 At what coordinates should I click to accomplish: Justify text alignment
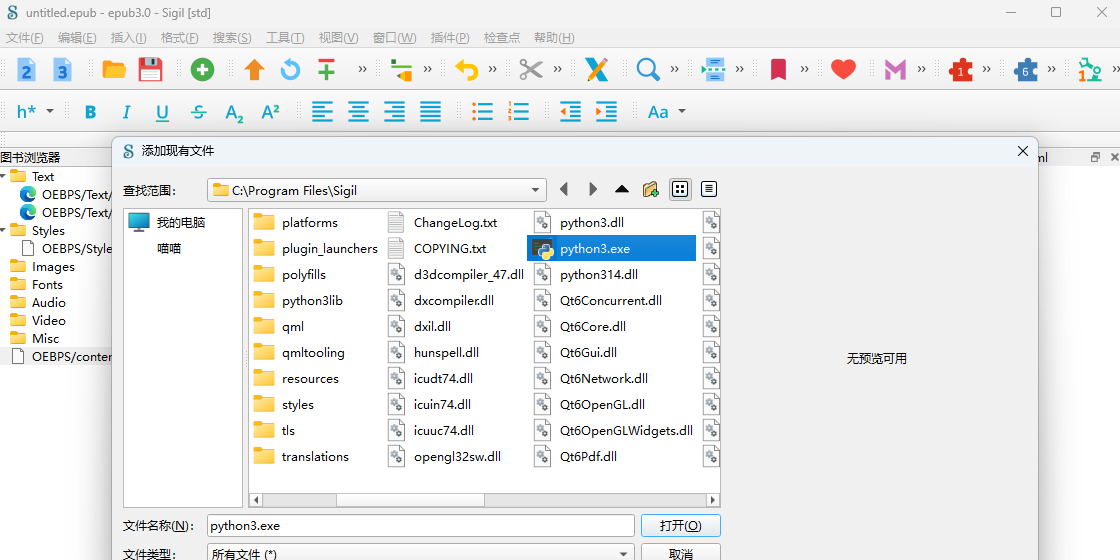pos(430,111)
